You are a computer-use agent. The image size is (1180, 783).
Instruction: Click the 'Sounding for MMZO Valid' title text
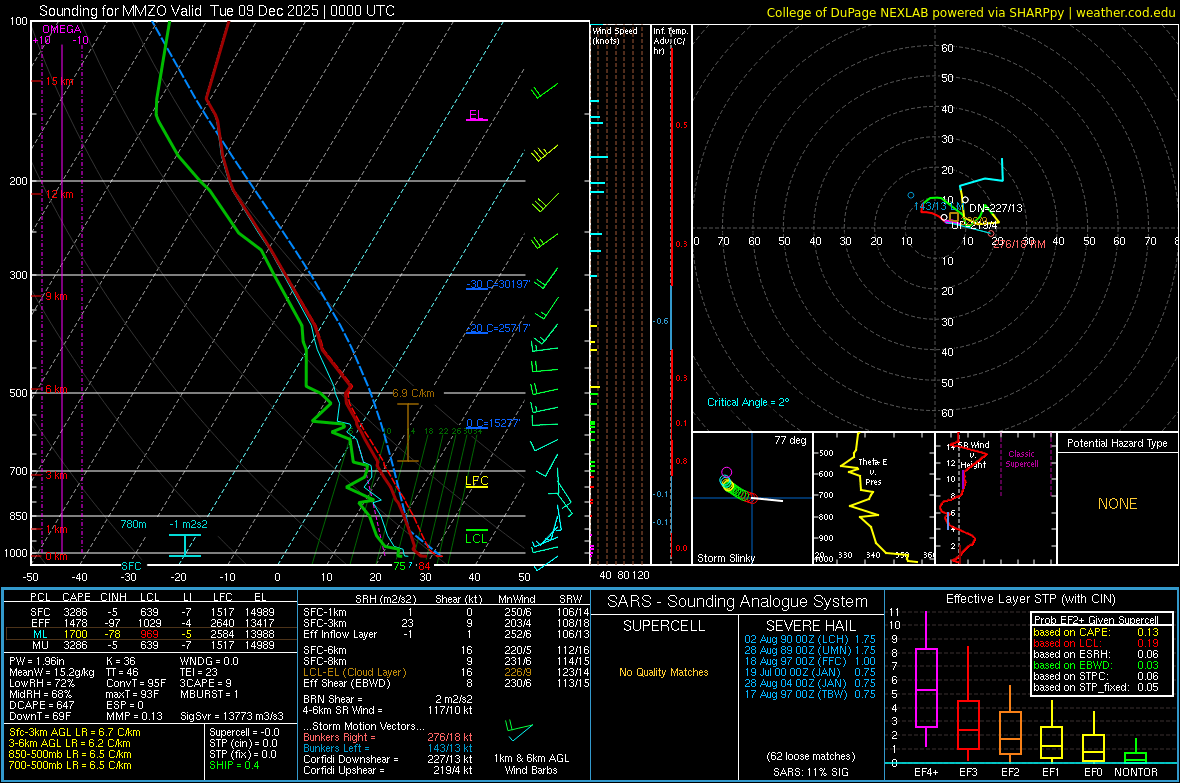[120, 11]
